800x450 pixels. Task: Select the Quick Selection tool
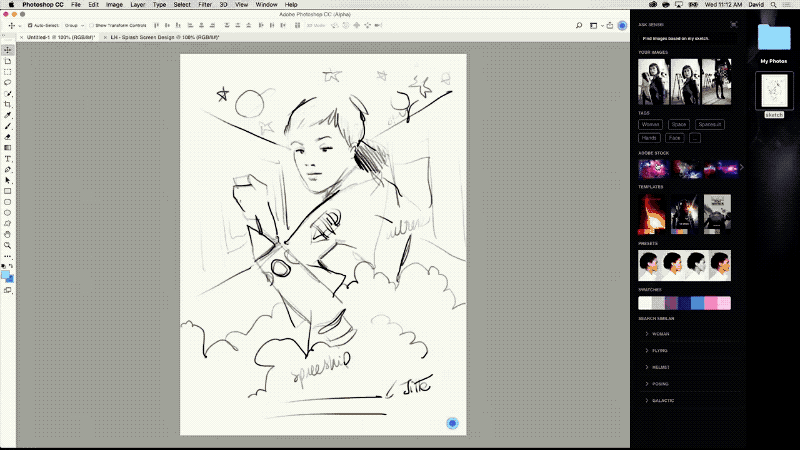8,94
